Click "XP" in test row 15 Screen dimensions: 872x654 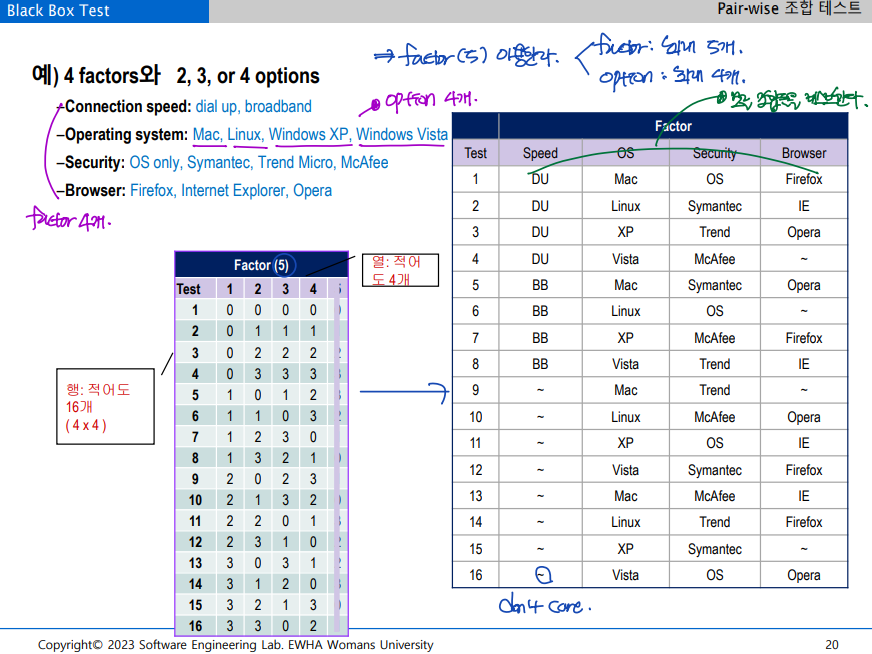pyautogui.click(x=626, y=549)
